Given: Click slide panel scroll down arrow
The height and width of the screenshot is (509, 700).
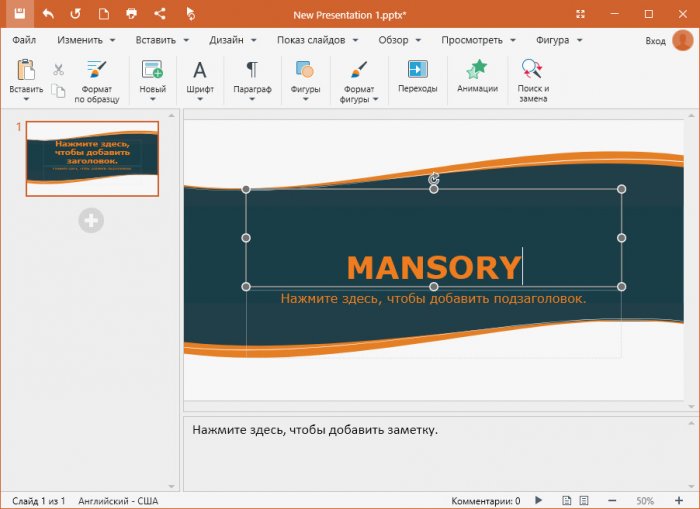Looking at the screenshot, I should pos(171,486).
